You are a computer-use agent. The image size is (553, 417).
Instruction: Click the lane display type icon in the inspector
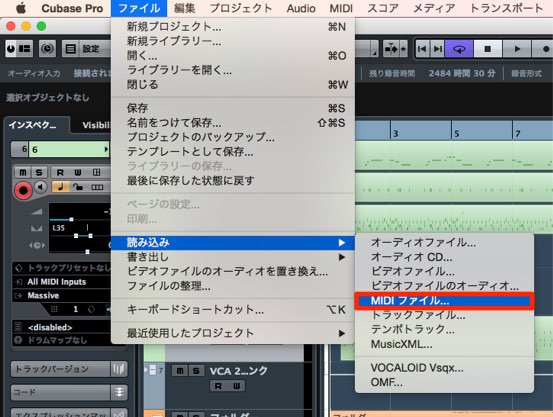pyautogui.click(x=97, y=187)
